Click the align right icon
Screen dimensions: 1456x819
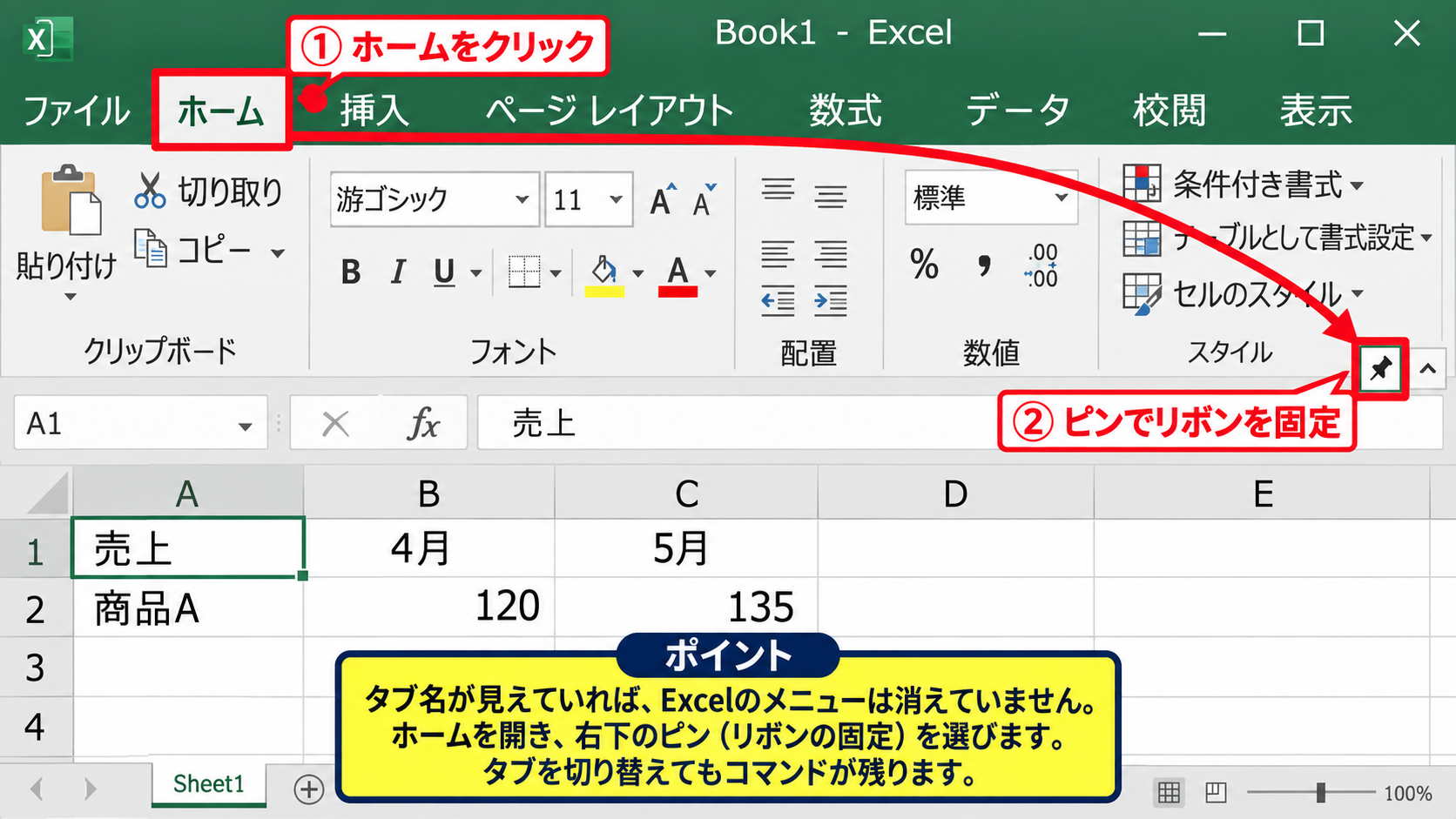(x=831, y=254)
